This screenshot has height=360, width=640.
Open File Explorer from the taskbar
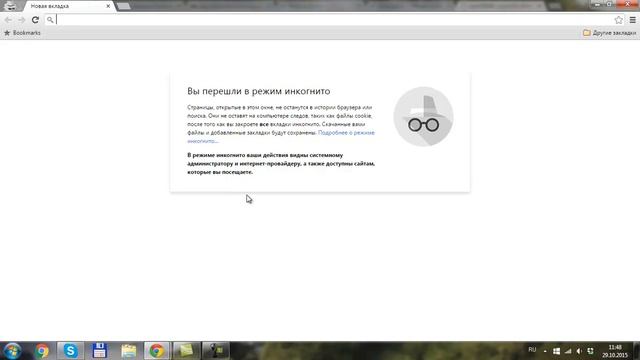coord(128,351)
